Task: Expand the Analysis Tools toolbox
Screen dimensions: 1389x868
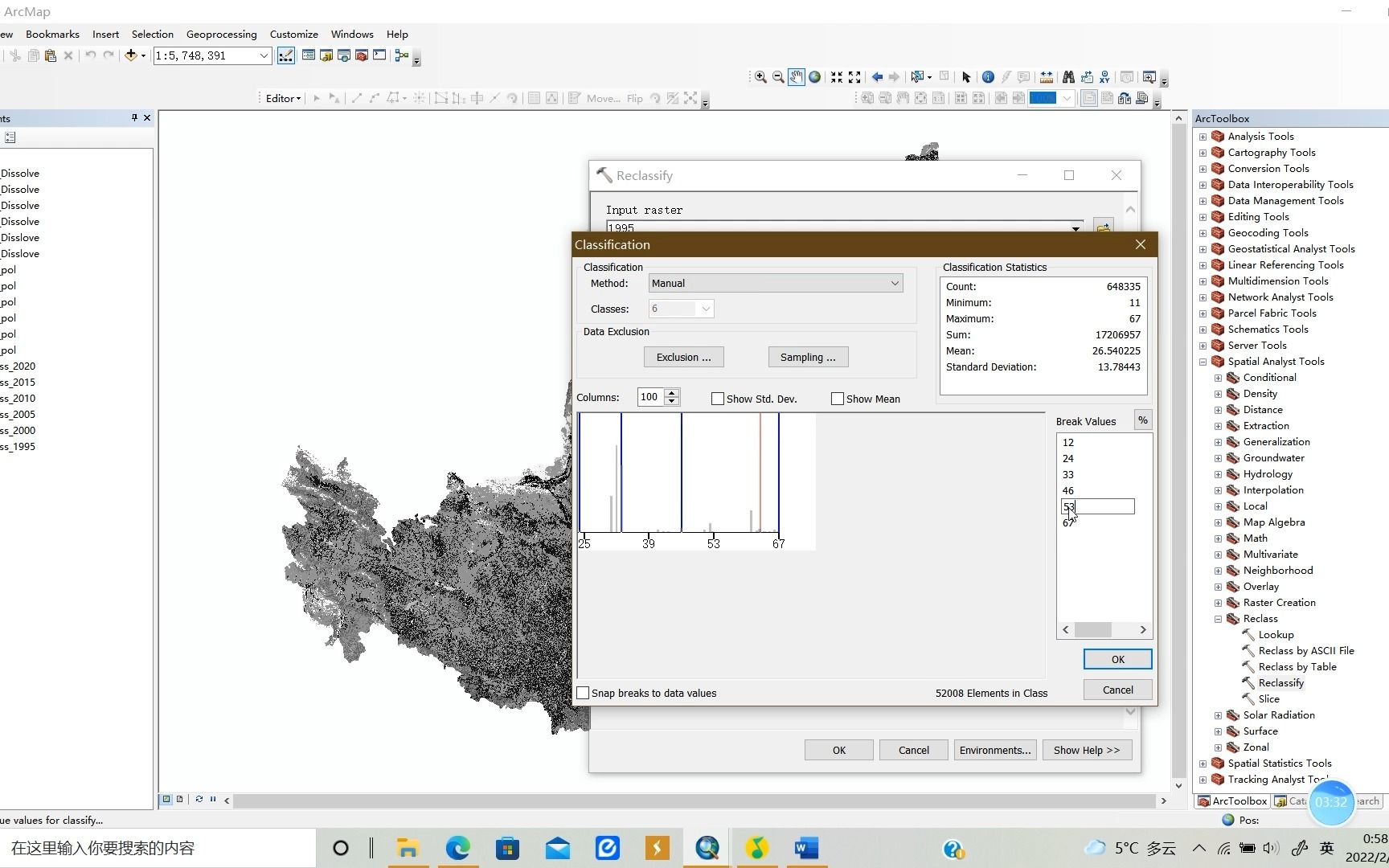Action: pos(1203,137)
